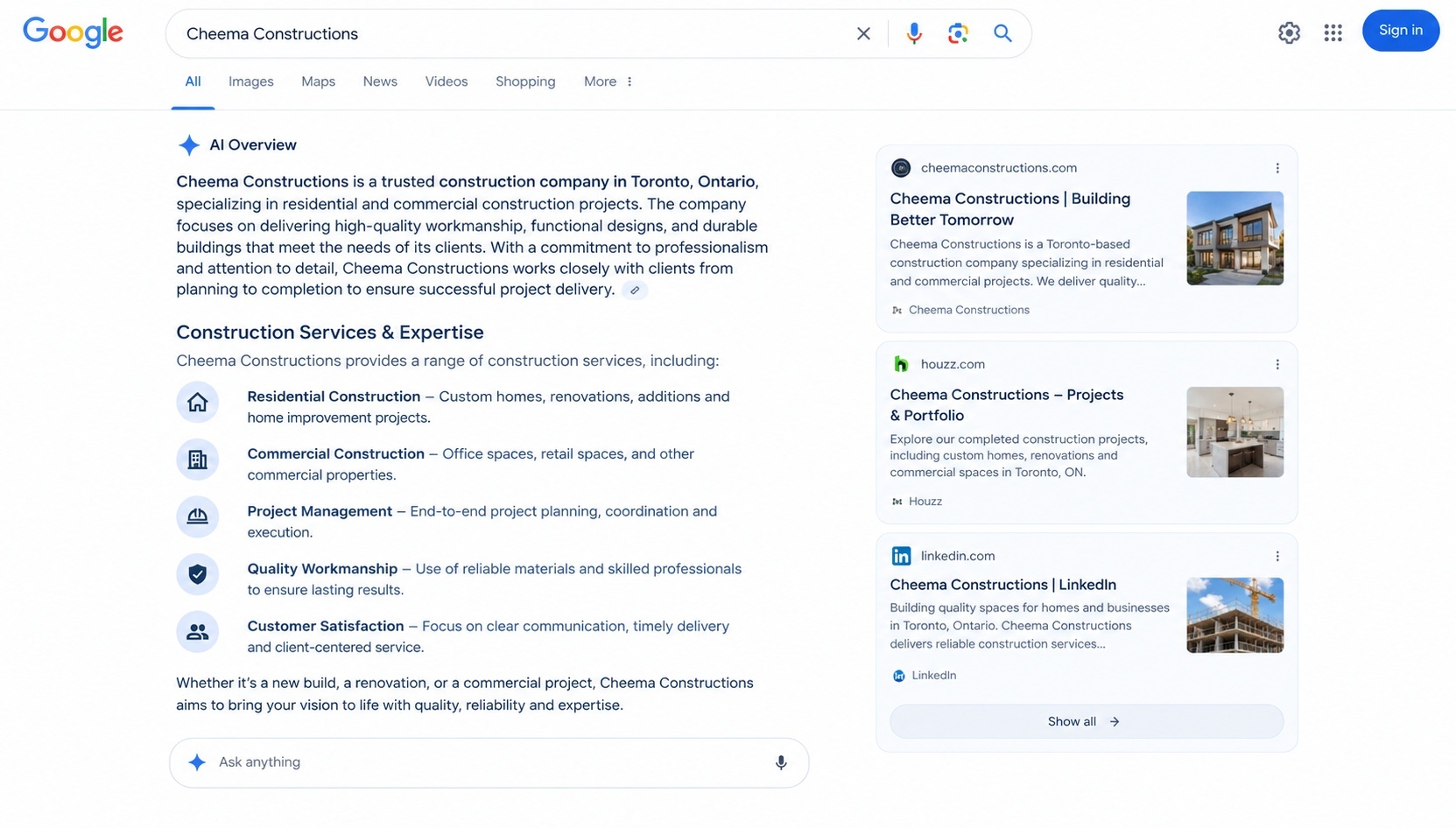Select the All results tab

(193, 81)
